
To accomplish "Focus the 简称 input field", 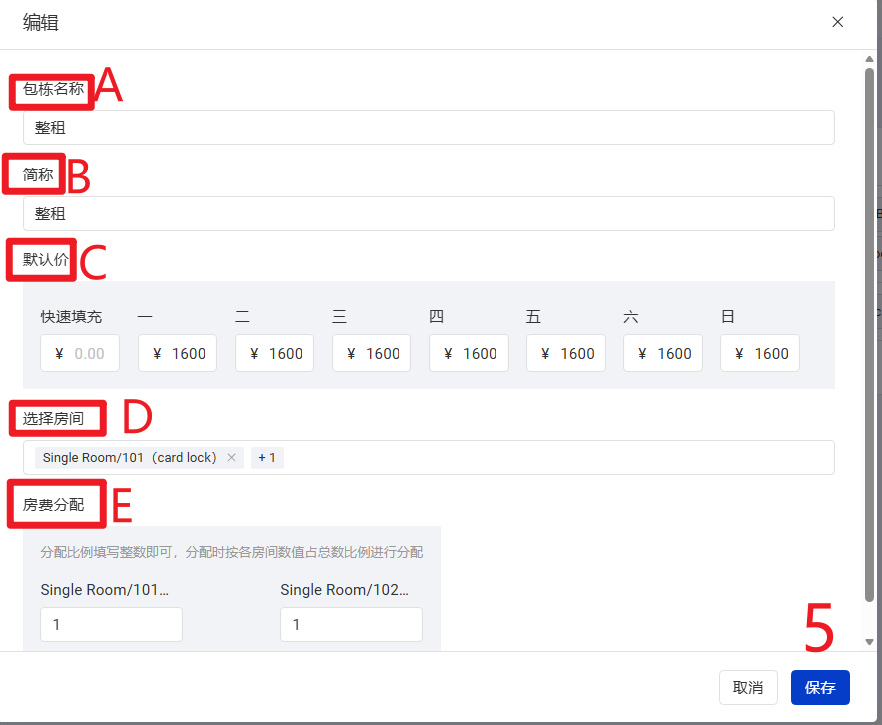I will pos(428,214).
